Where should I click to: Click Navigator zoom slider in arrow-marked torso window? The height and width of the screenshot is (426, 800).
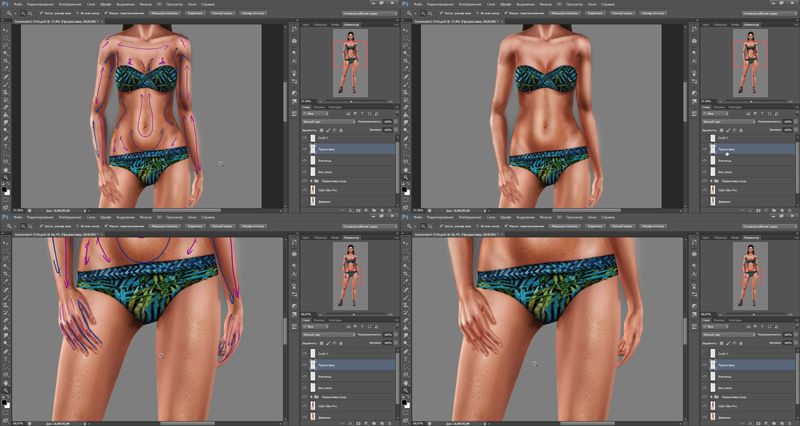click(x=354, y=102)
